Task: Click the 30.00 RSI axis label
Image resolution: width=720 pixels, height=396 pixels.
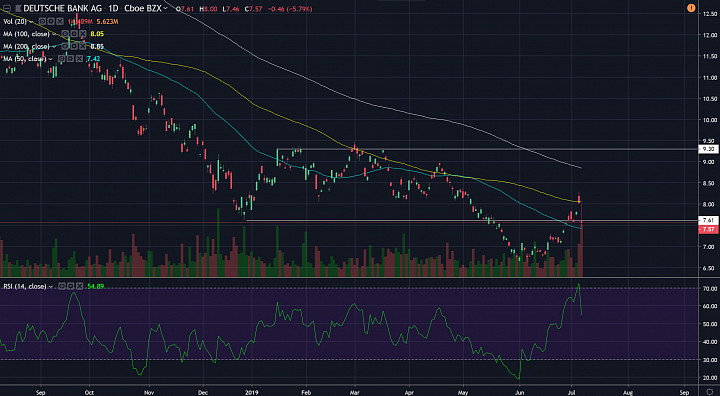Action: [x=709, y=360]
